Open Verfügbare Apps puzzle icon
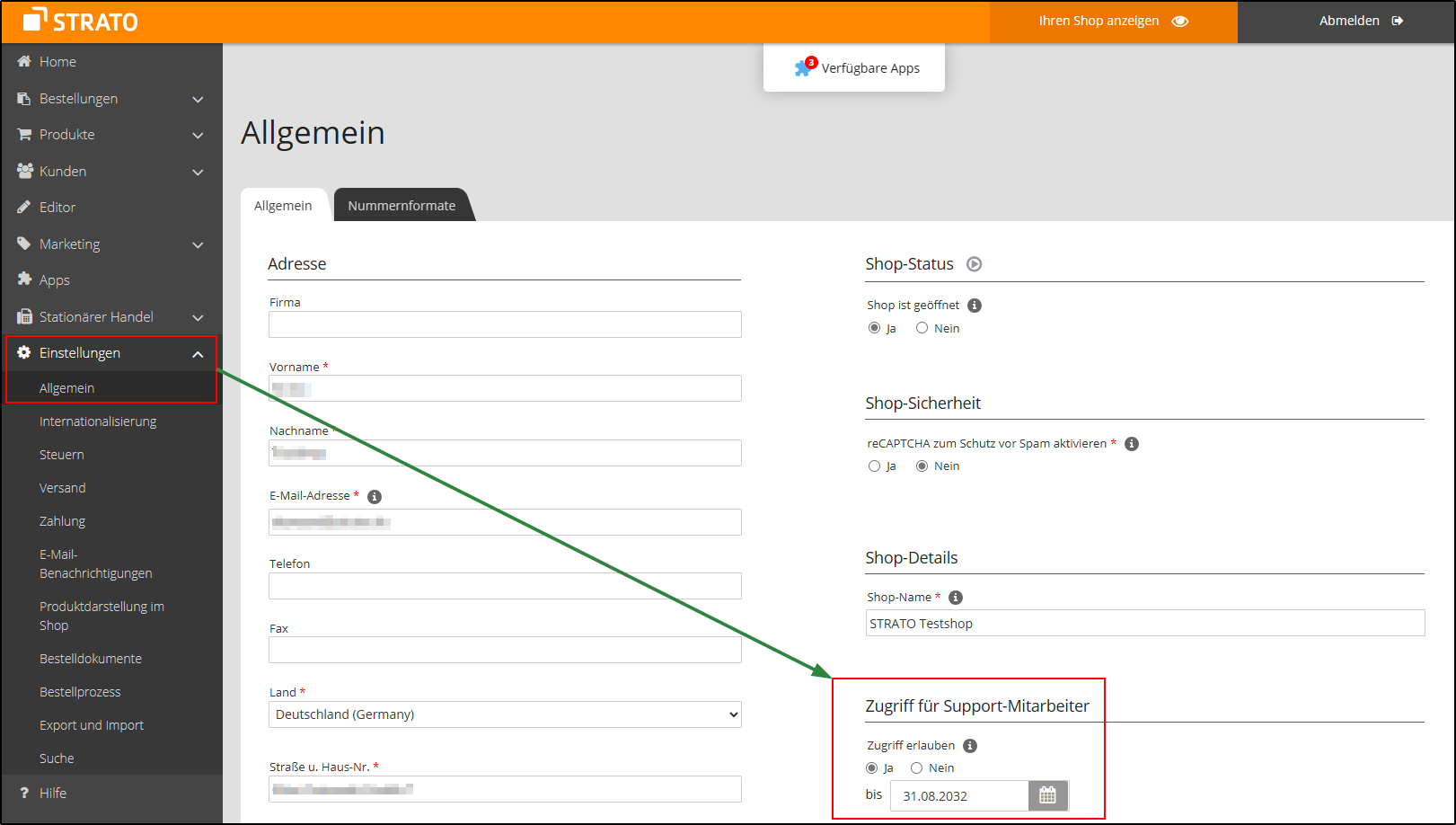 click(803, 68)
